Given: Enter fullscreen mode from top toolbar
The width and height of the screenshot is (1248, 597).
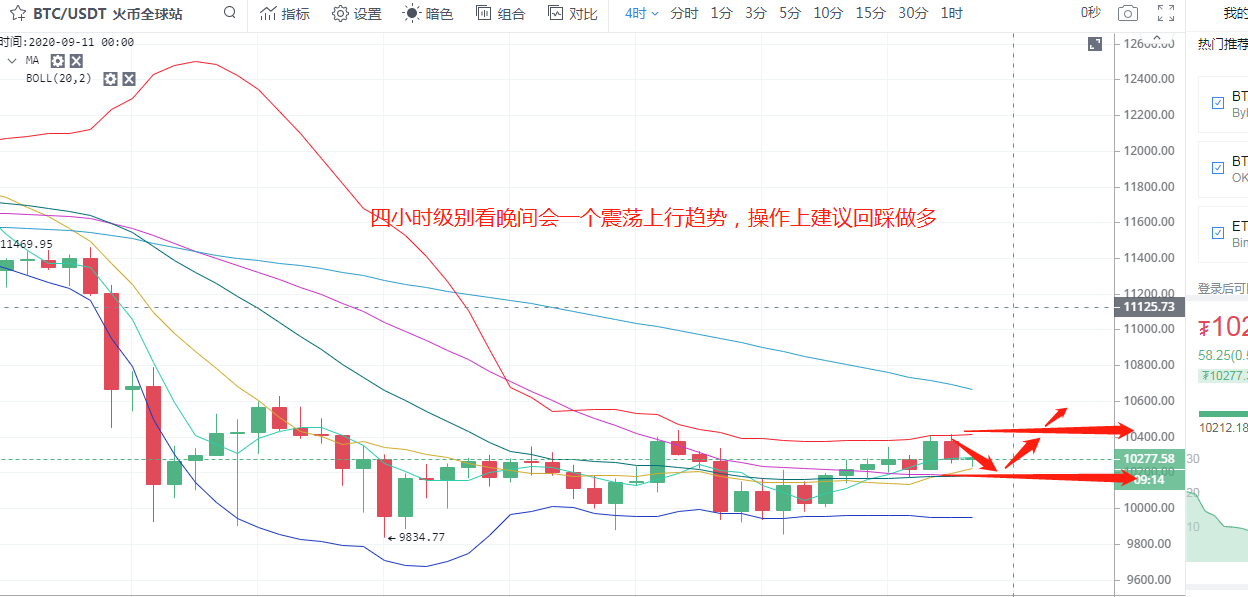Looking at the screenshot, I should coord(1165,13).
